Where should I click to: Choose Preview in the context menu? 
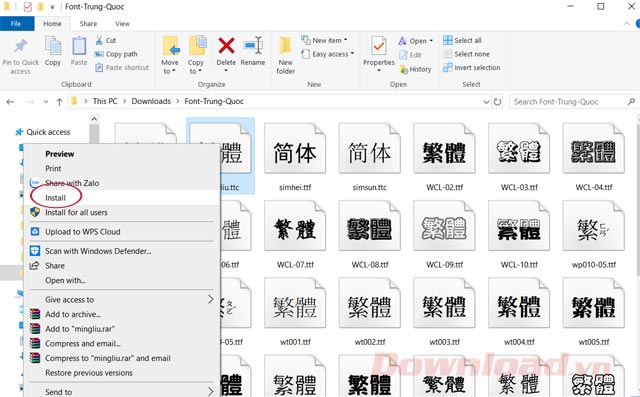(122, 154)
